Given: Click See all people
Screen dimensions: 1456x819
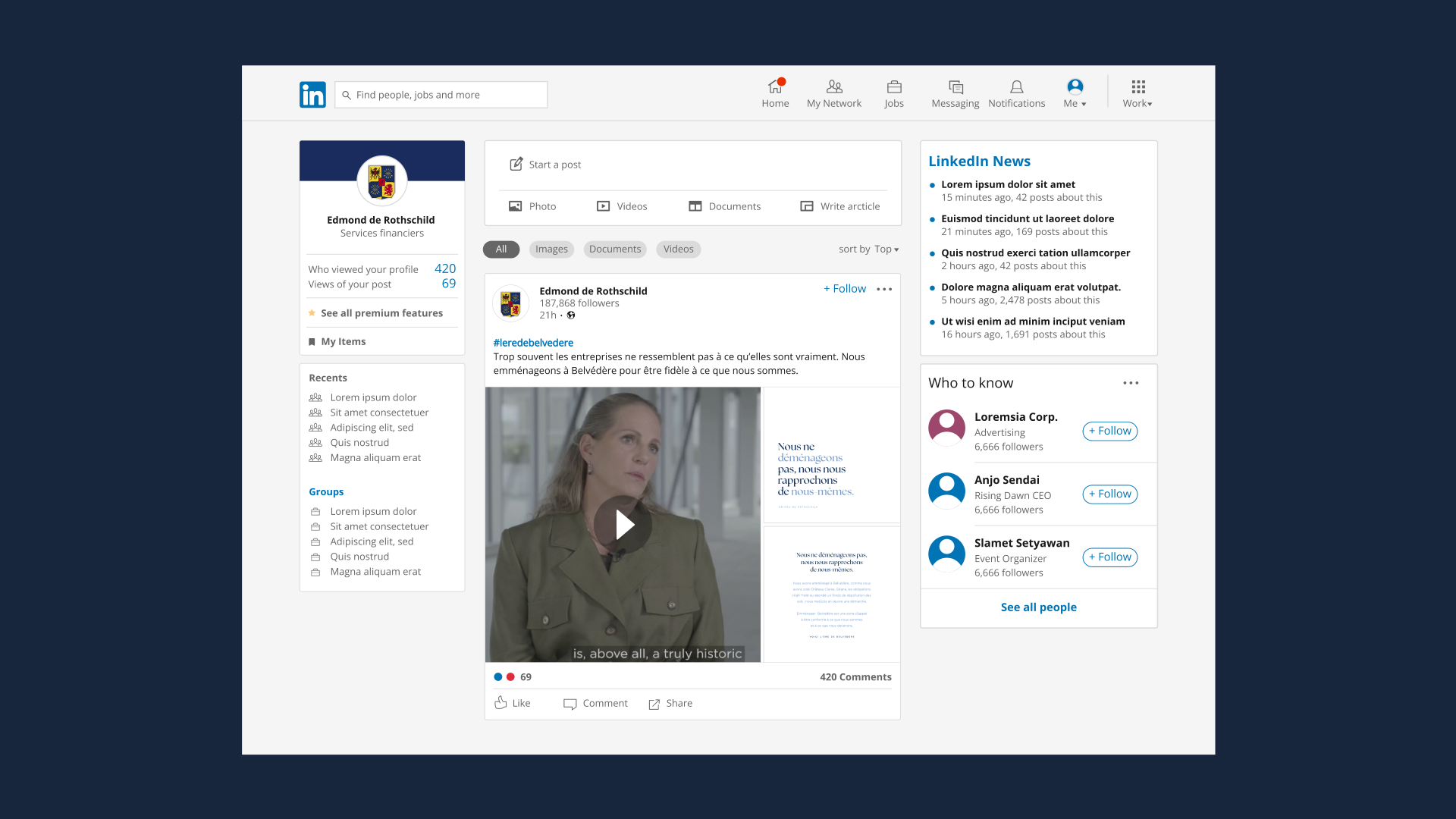Looking at the screenshot, I should click(1038, 607).
